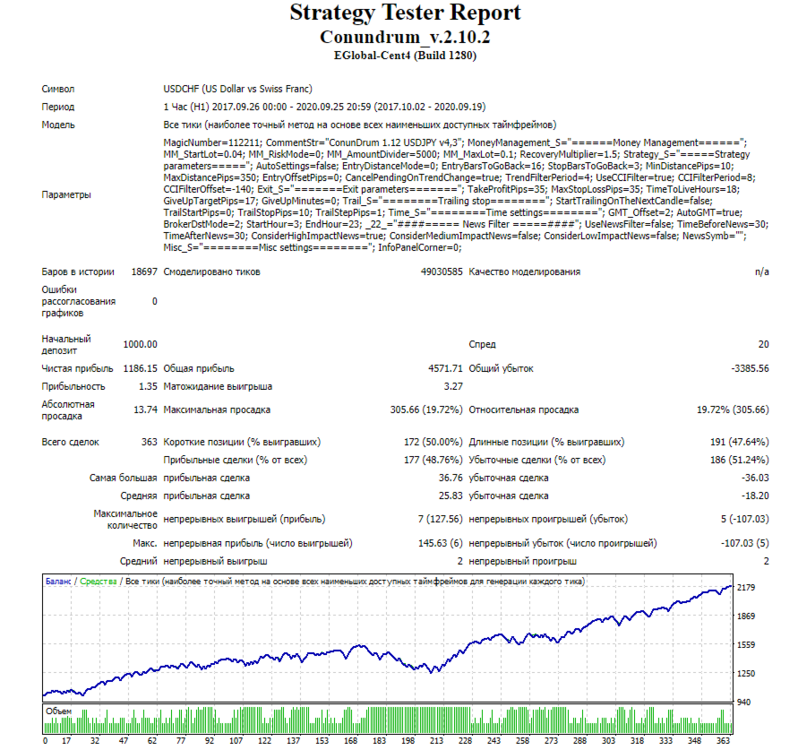The image size is (798, 750).
Task: Click the 'Период' label
Action: tap(58, 107)
